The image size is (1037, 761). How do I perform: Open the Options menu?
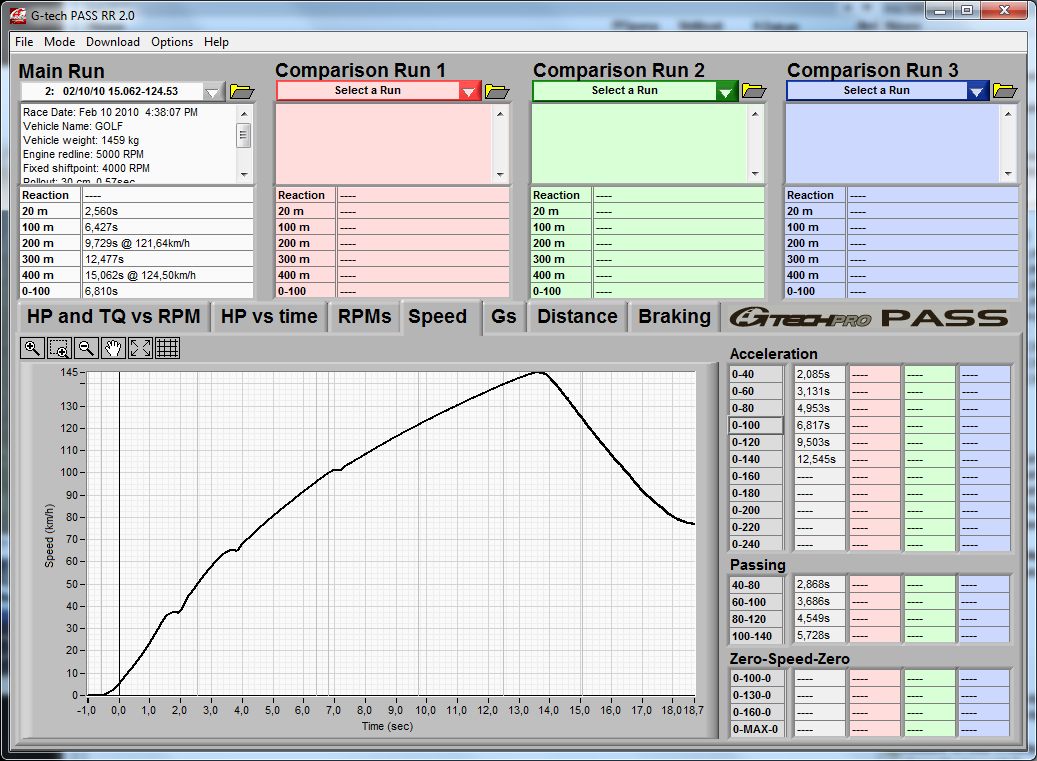(172, 42)
